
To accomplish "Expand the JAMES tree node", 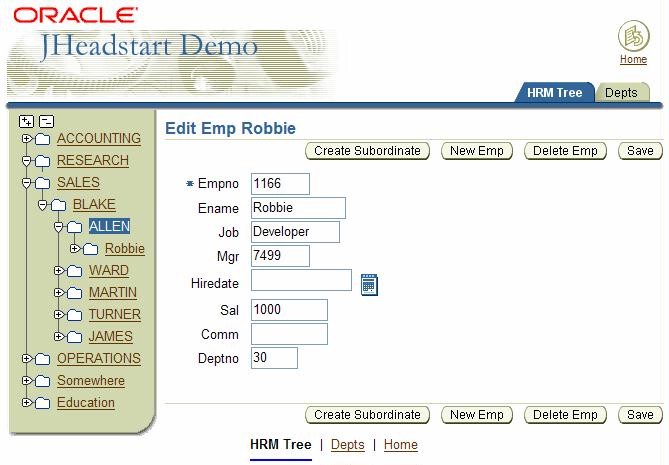I will (58, 336).
